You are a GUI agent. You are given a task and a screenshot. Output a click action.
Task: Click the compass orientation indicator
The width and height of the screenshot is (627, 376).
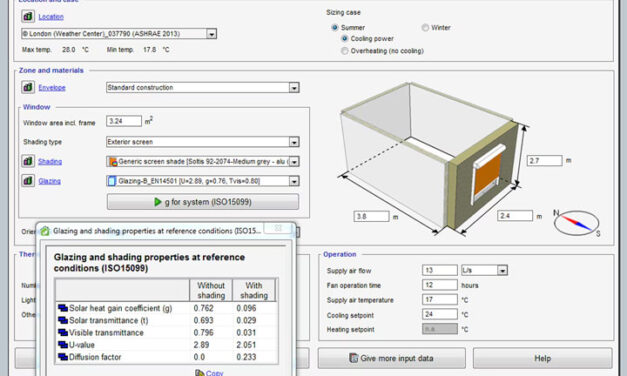pos(576,223)
